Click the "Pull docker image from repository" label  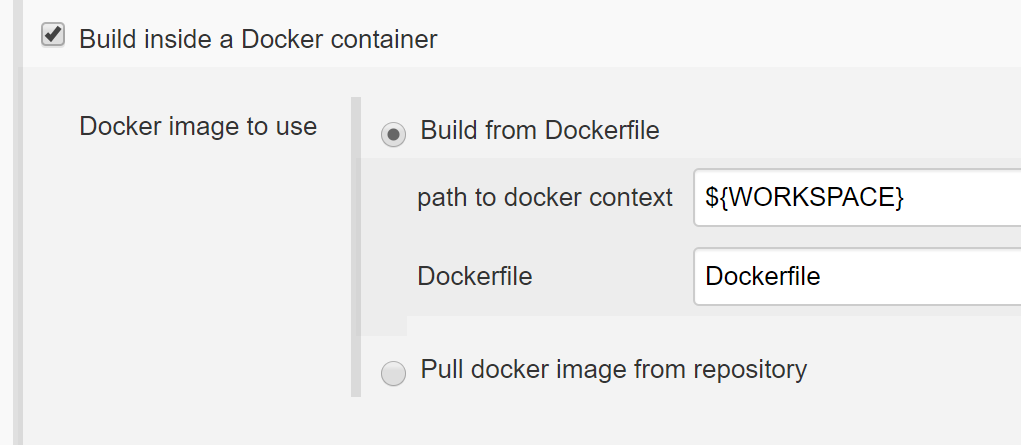click(613, 369)
